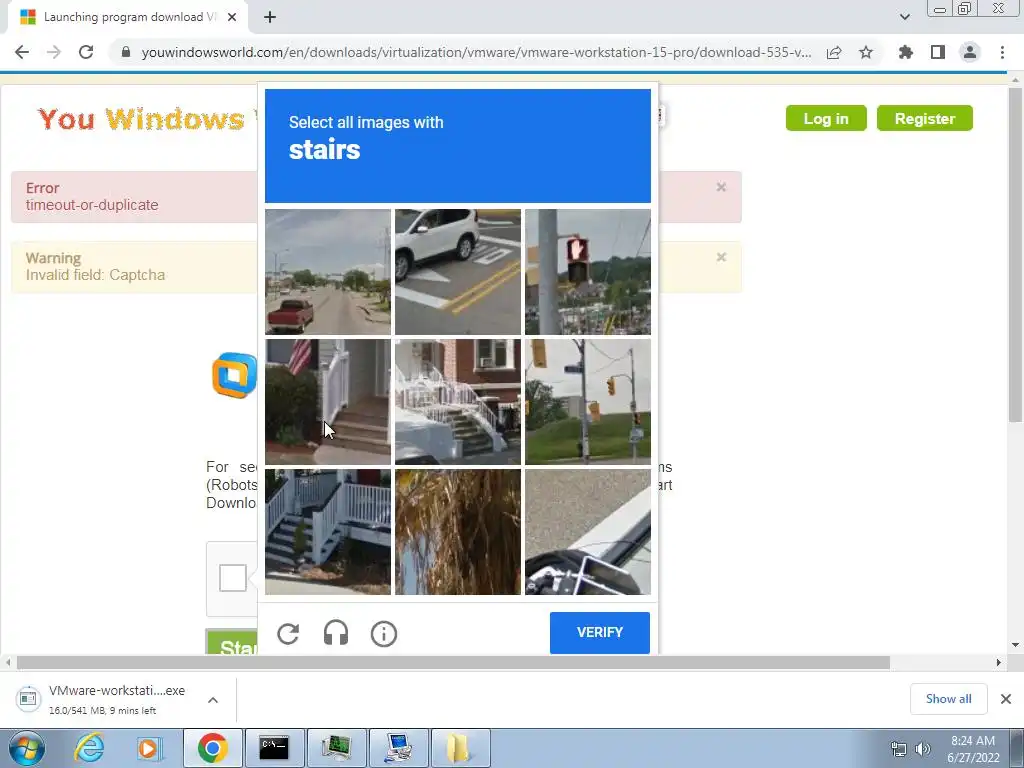Select the image with red pickup truck
This screenshot has width=1024, height=768.
(x=328, y=272)
